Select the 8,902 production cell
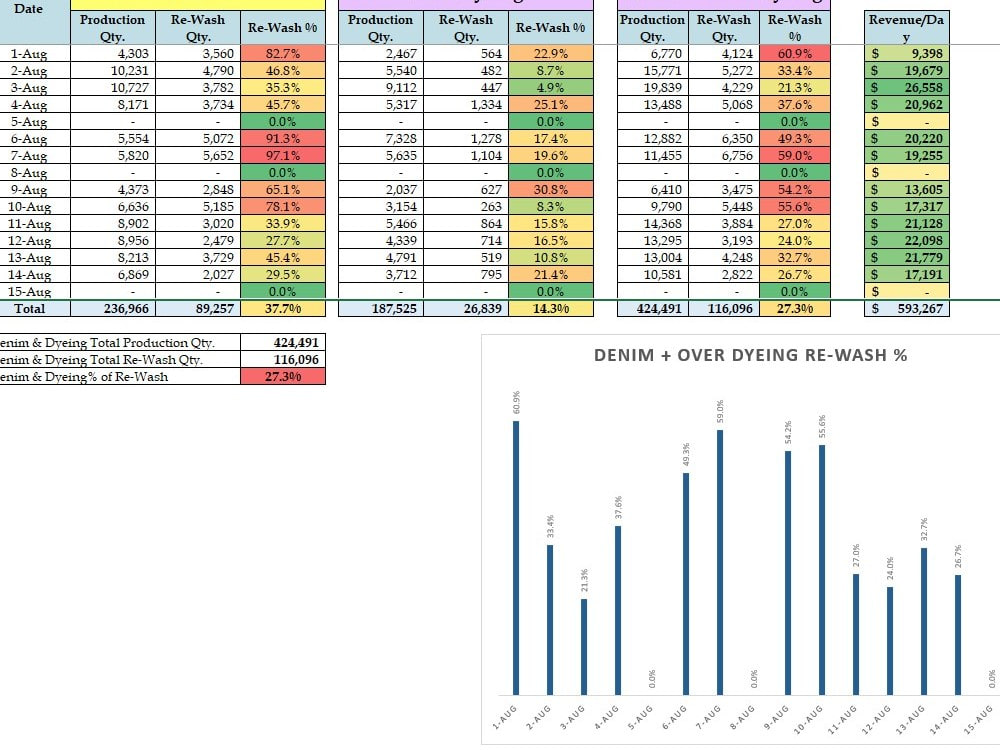This screenshot has width=1000, height=750. click(x=113, y=223)
